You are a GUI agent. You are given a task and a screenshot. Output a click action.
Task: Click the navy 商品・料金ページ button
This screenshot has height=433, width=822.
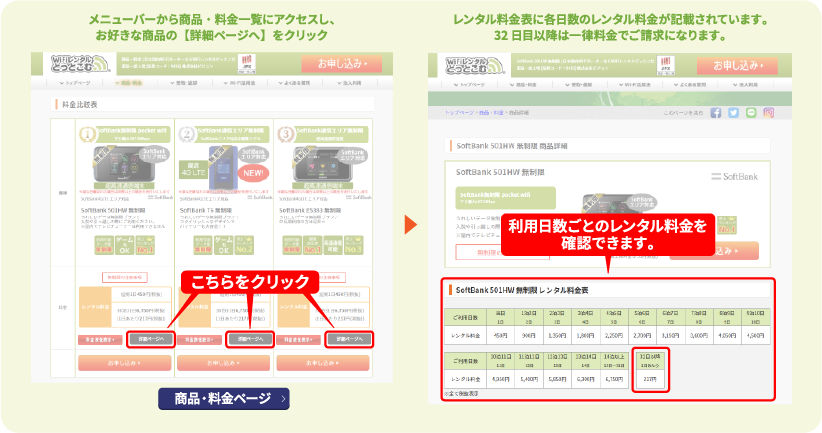tap(224, 398)
